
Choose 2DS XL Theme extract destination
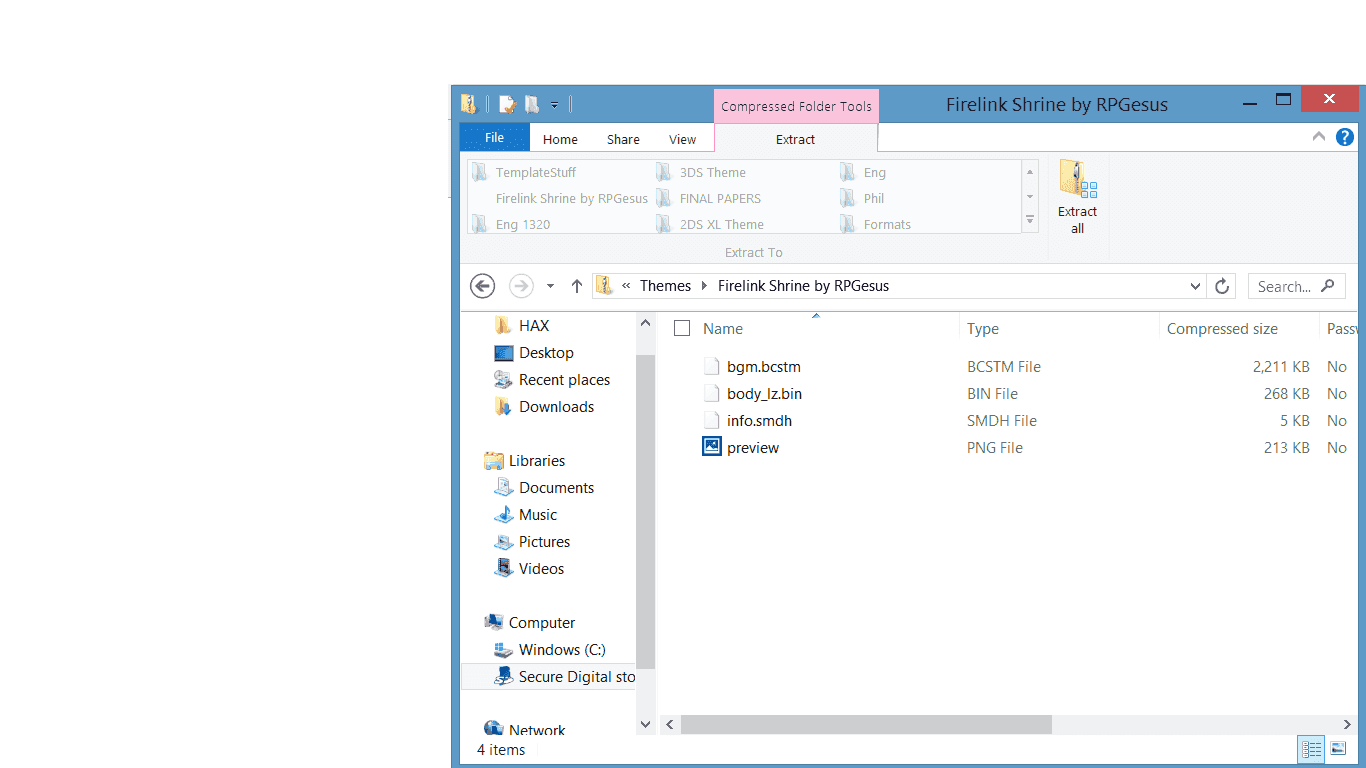(722, 224)
